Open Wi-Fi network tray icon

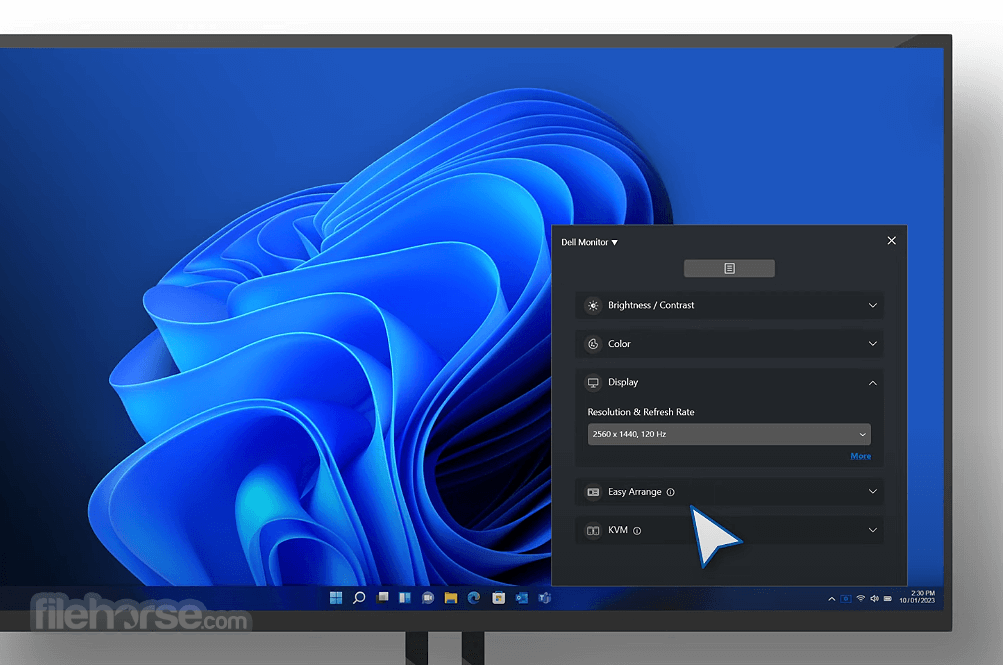860,598
